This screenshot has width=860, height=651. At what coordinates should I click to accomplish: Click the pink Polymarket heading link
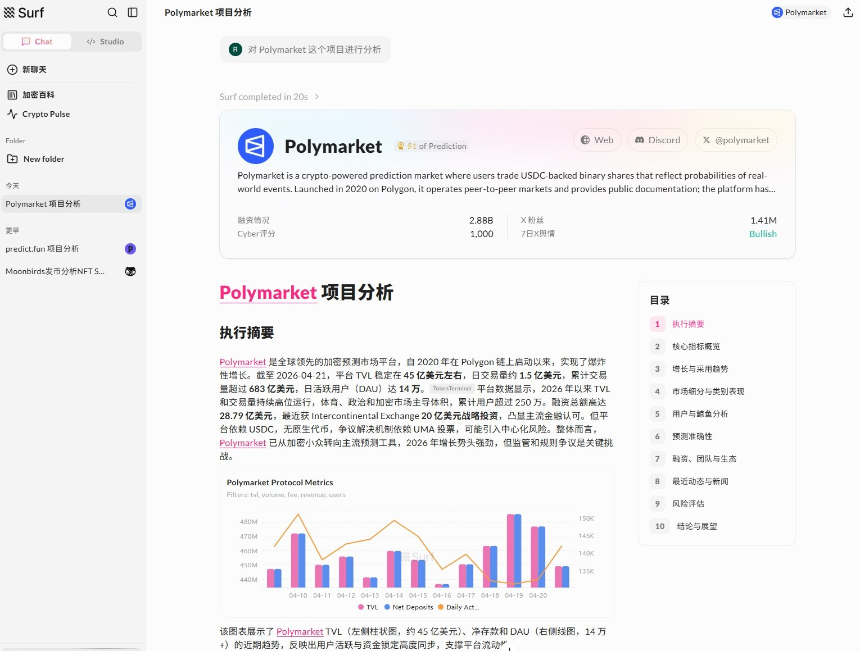(268, 292)
